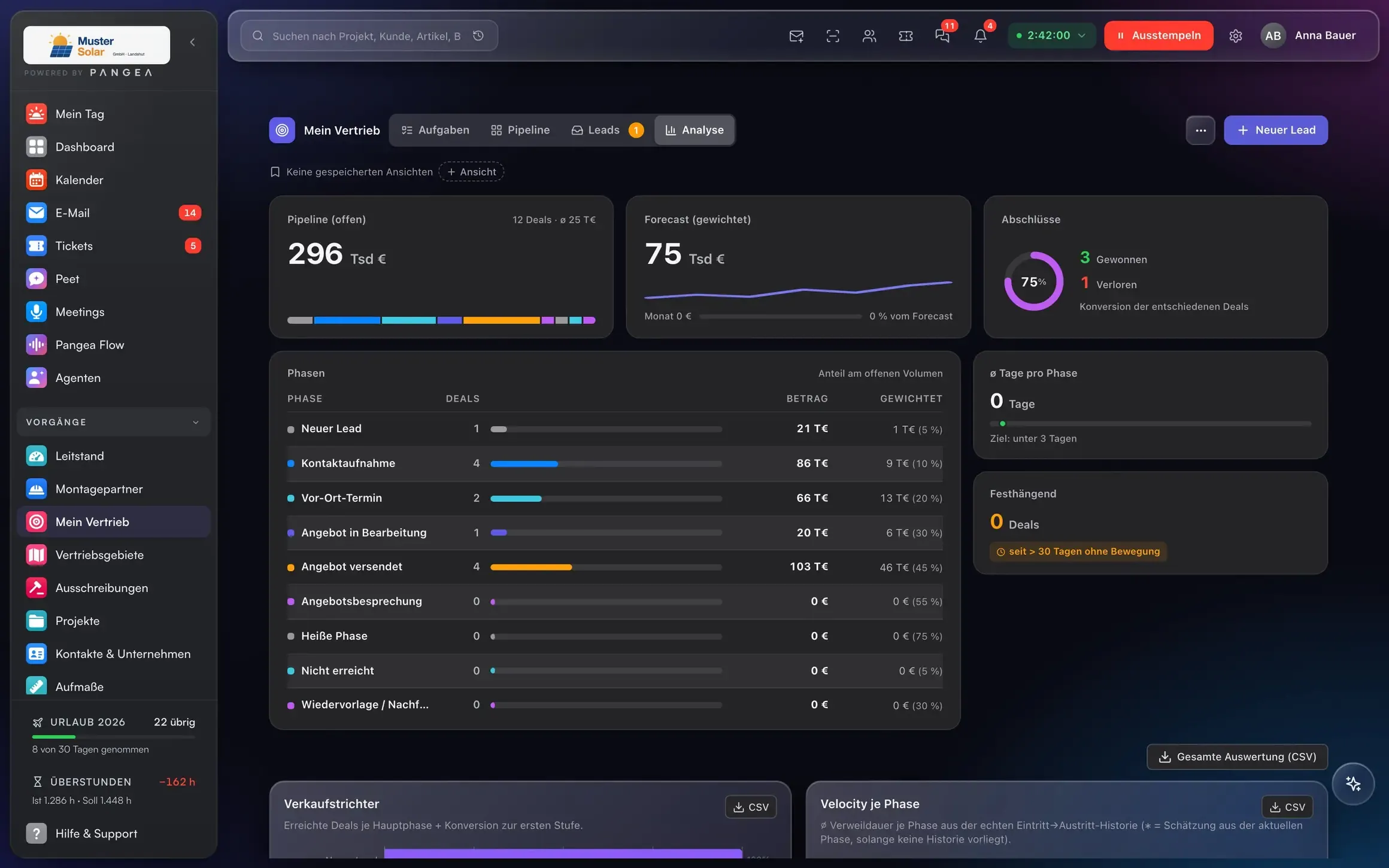
Task: Switch to the Pipeline tab
Action: point(520,130)
